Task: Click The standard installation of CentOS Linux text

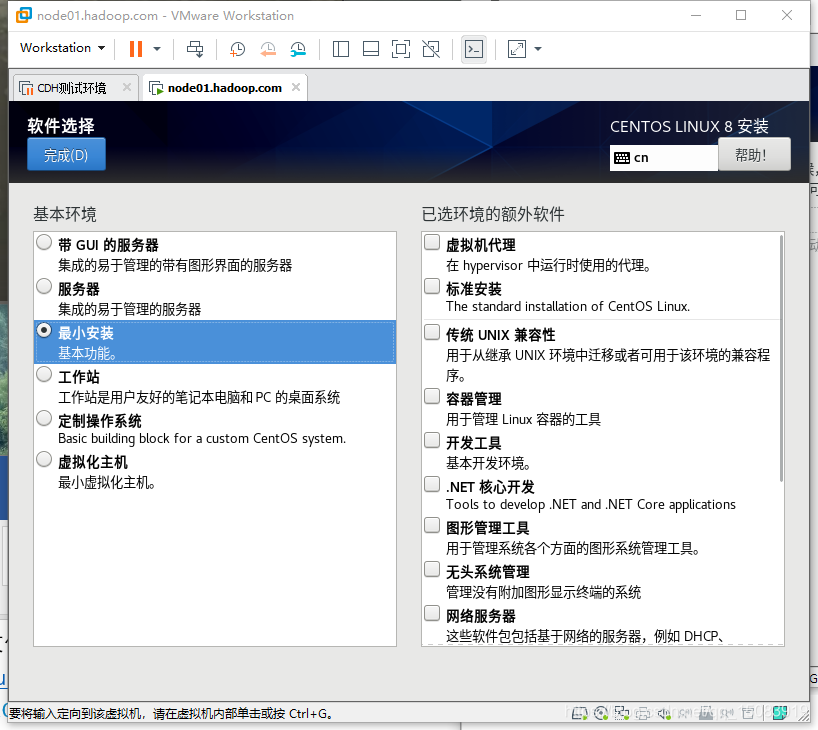Action: (568, 306)
